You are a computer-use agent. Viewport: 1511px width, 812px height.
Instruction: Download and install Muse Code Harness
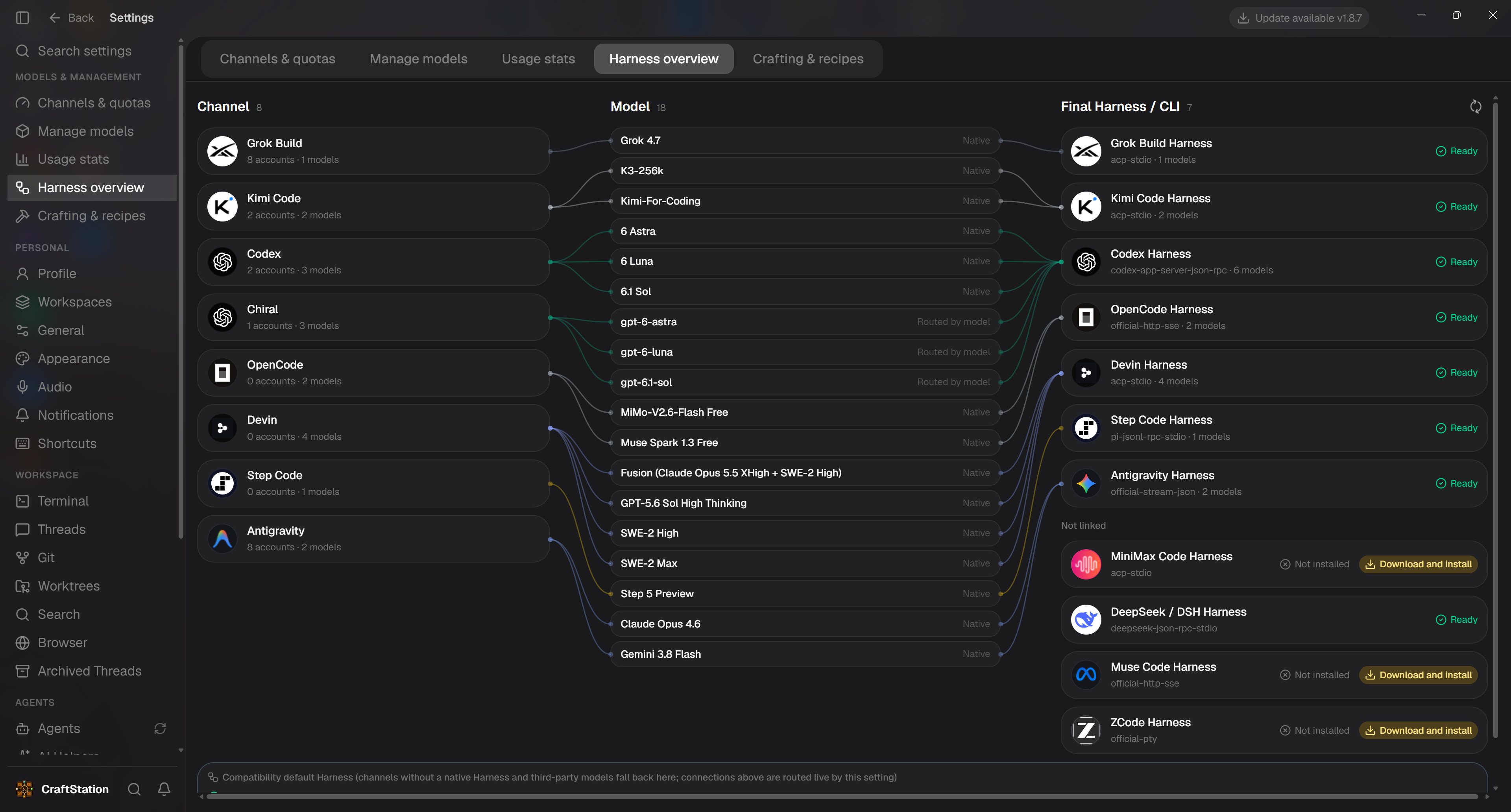click(1418, 675)
